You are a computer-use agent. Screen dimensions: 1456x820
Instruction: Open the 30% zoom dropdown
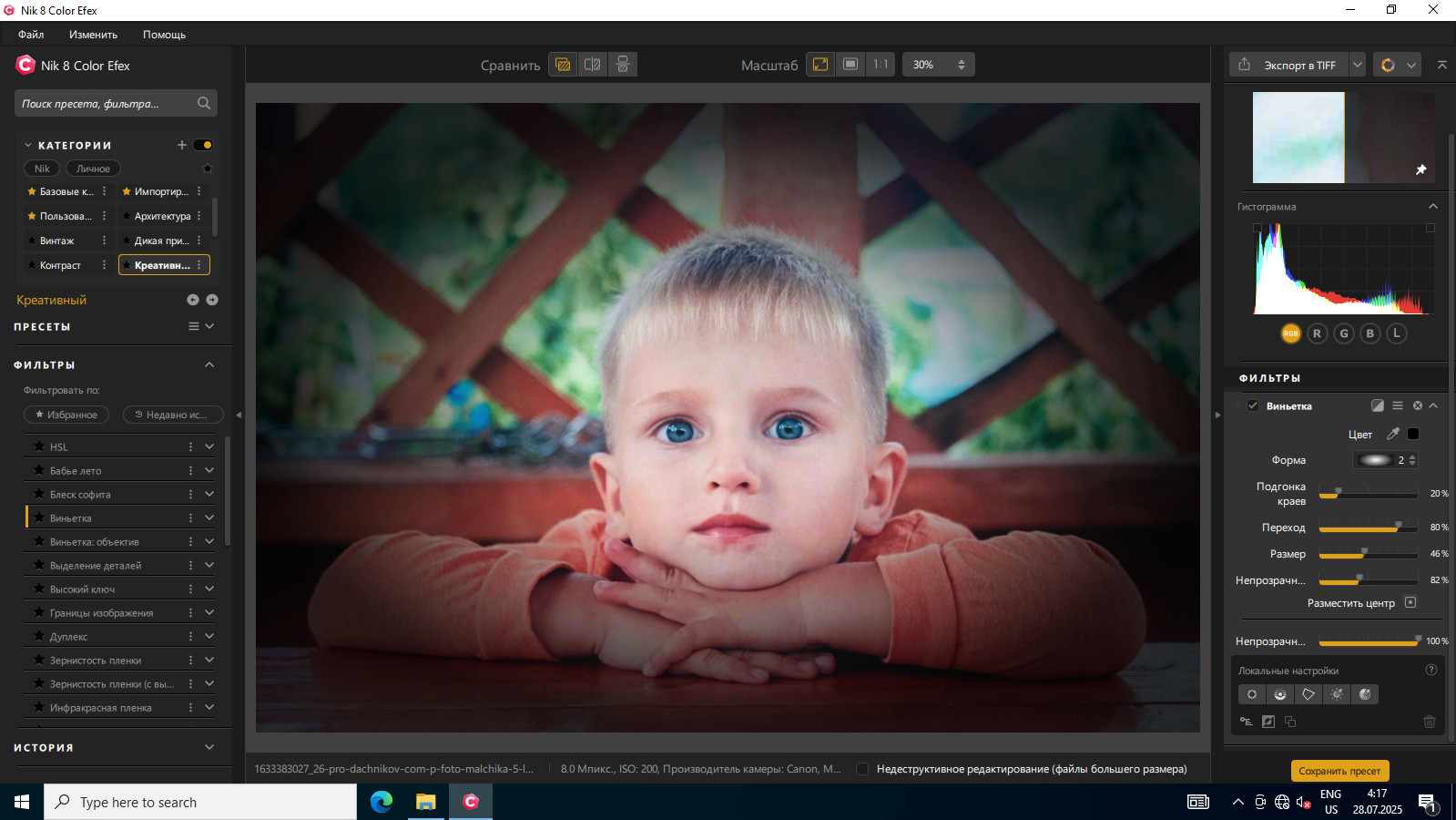point(938,65)
